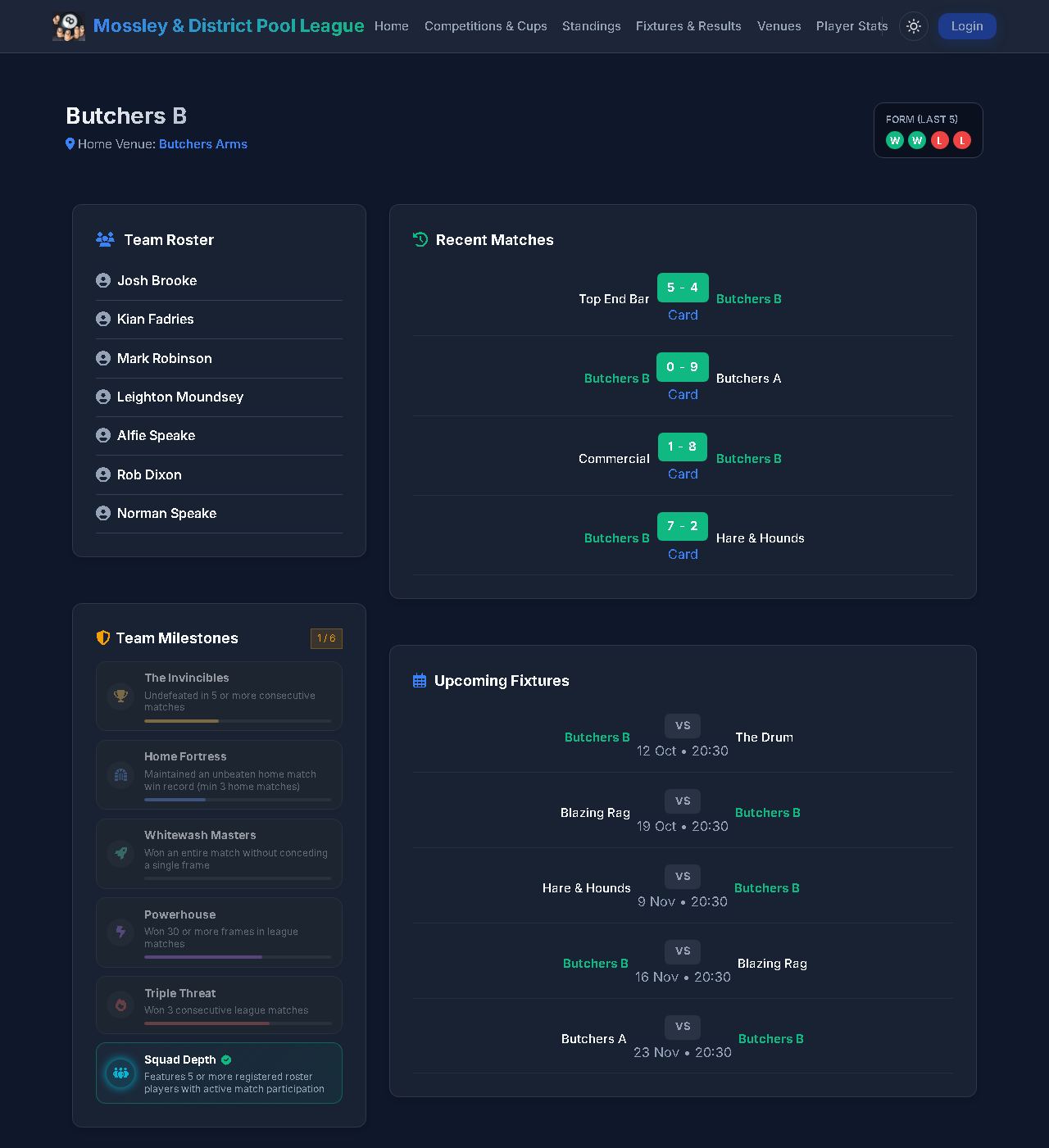Open Card for Top End Bar match
This screenshot has height=1148, width=1049.
coord(683,315)
